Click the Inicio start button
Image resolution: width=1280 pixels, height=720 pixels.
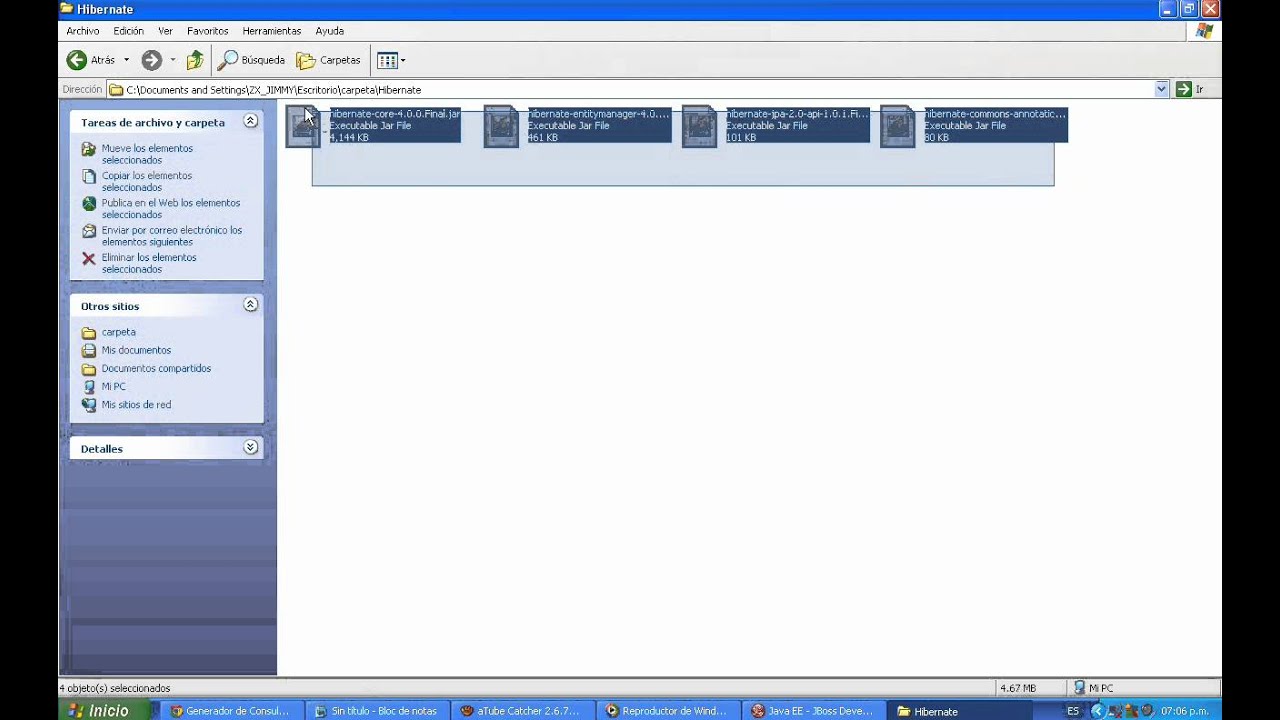coord(105,711)
